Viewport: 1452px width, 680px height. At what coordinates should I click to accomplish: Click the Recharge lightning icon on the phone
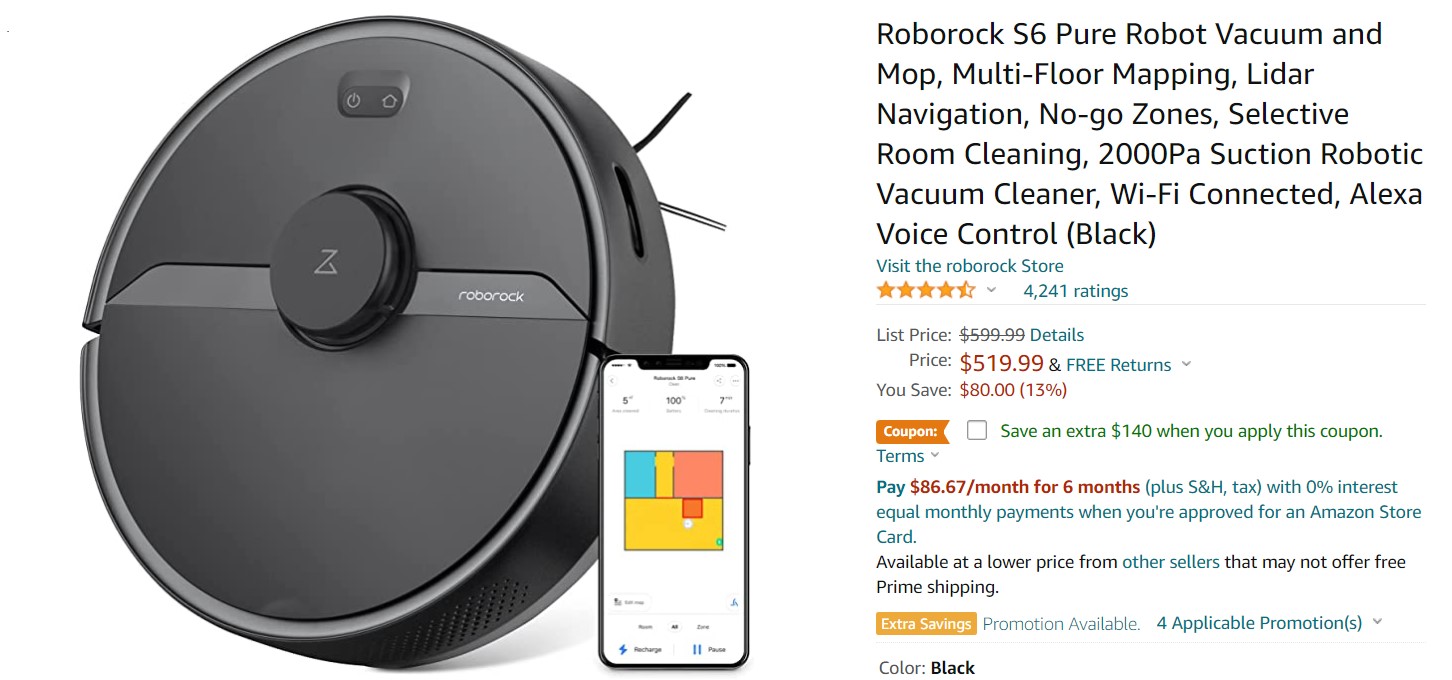(x=622, y=649)
